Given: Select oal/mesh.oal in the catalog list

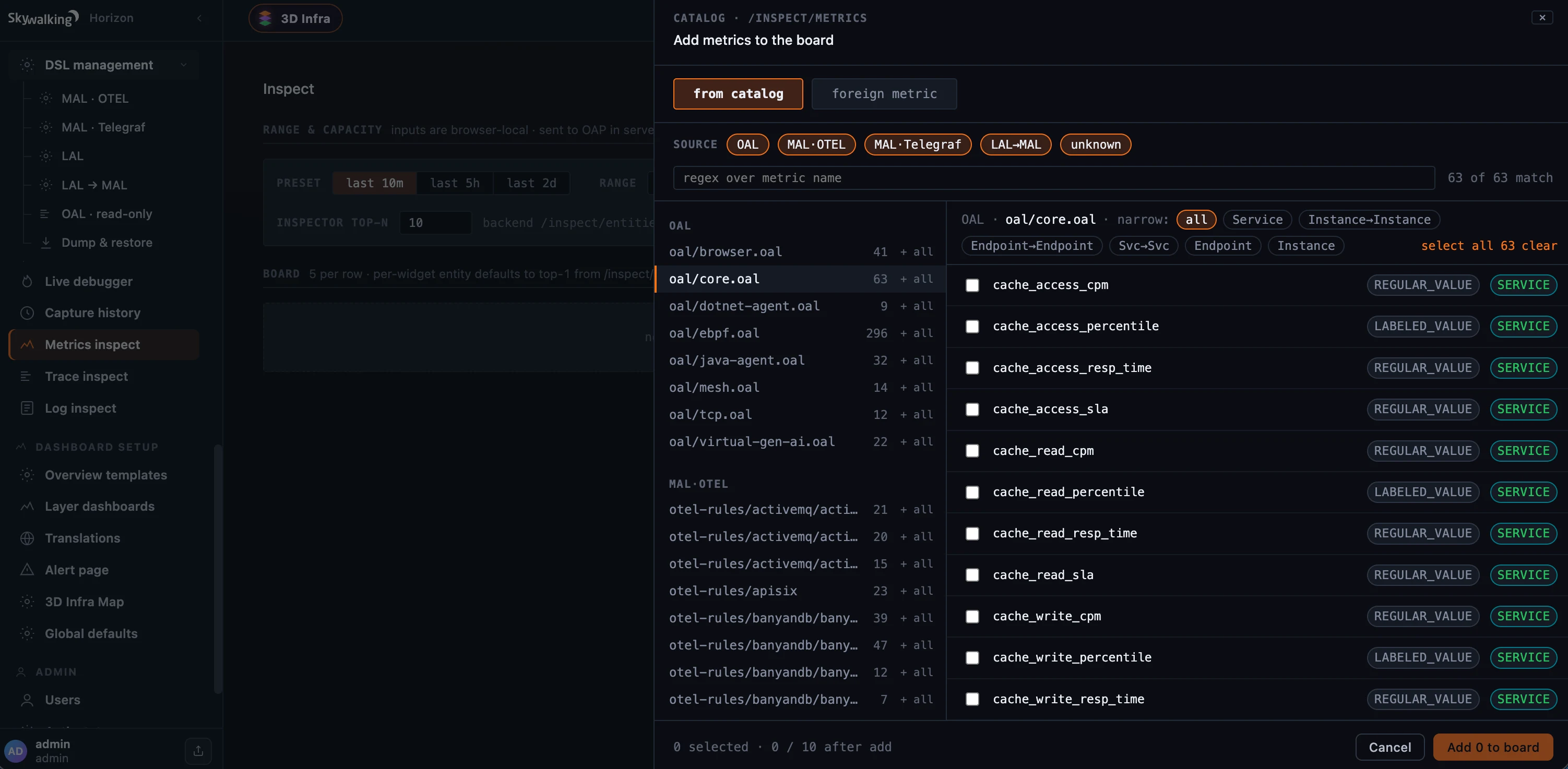Looking at the screenshot, I should [800, 387].
